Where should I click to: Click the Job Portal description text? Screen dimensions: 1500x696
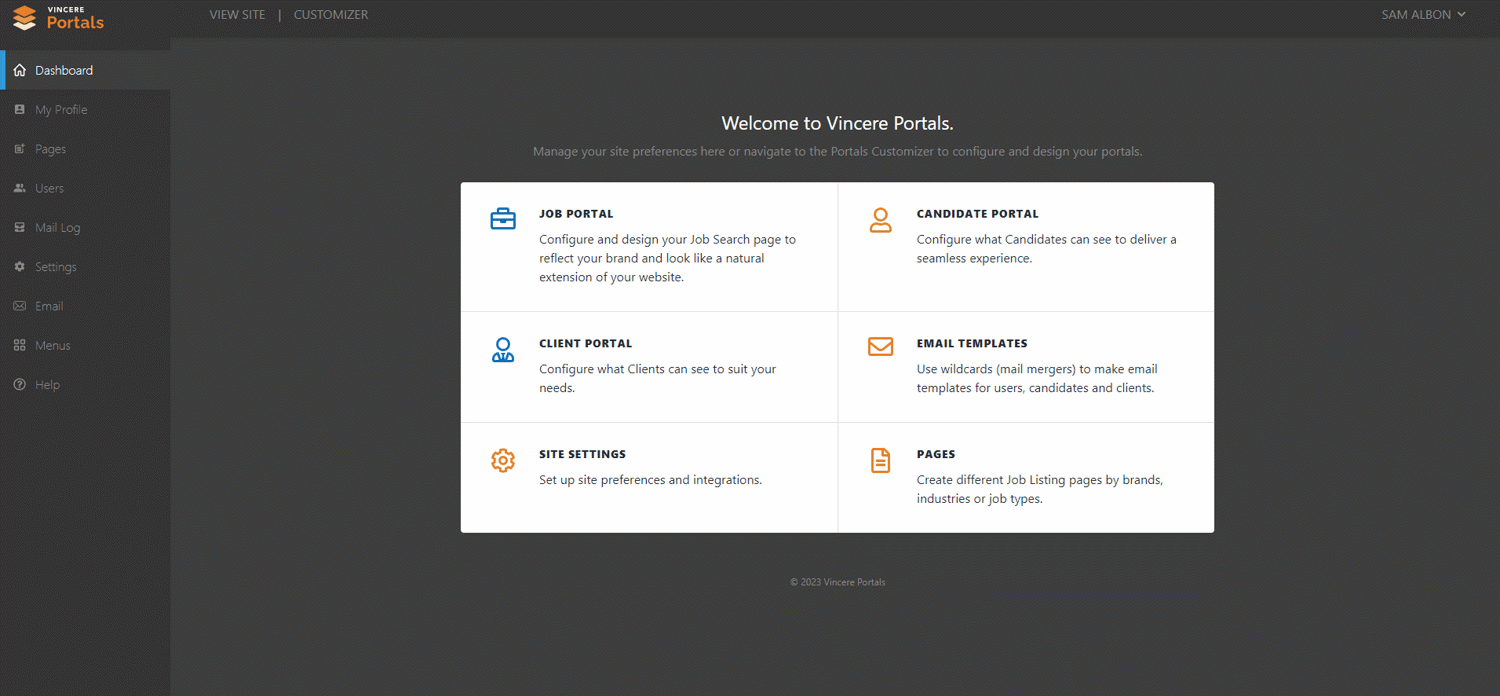click(x=667, y=258)
